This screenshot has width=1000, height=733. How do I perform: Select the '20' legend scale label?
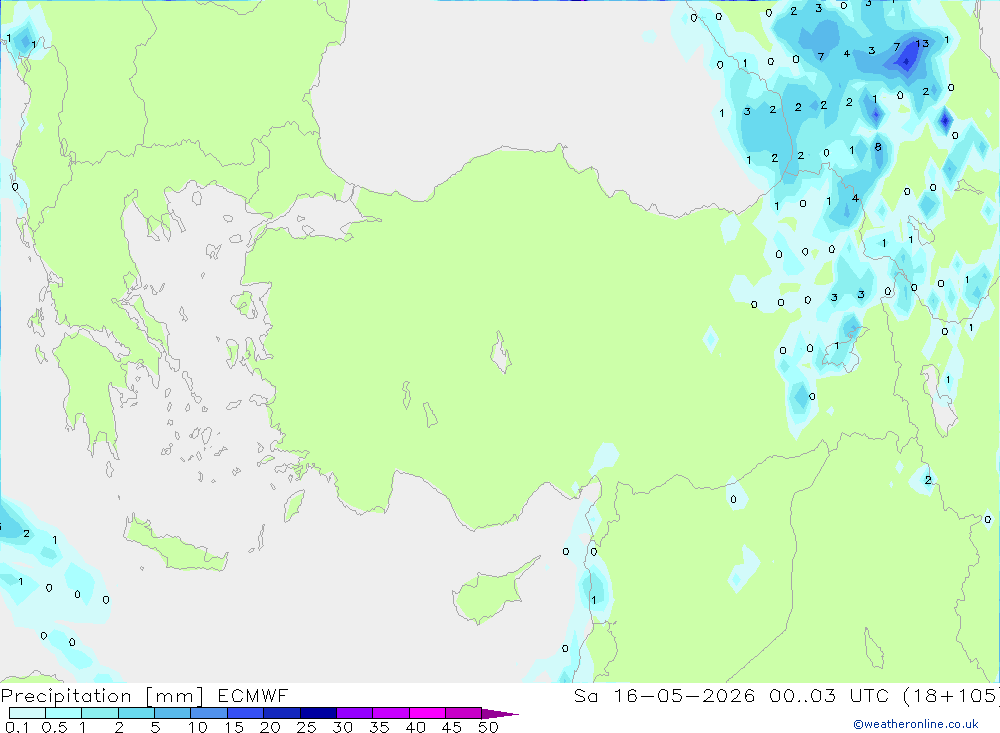[x=270, y=727]
